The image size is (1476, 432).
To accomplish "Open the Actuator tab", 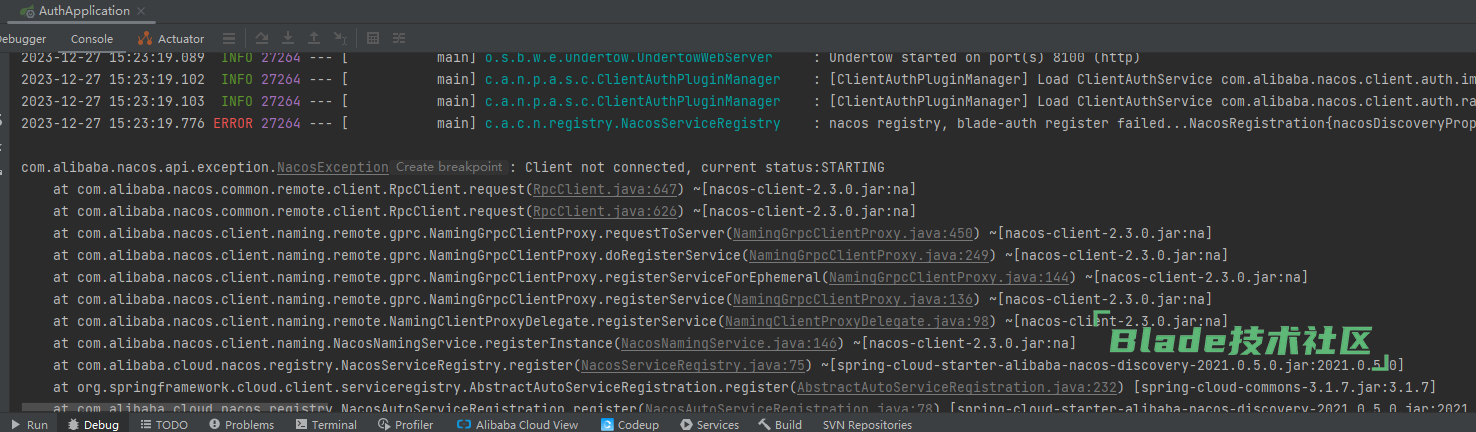I will tap(171, 39).
